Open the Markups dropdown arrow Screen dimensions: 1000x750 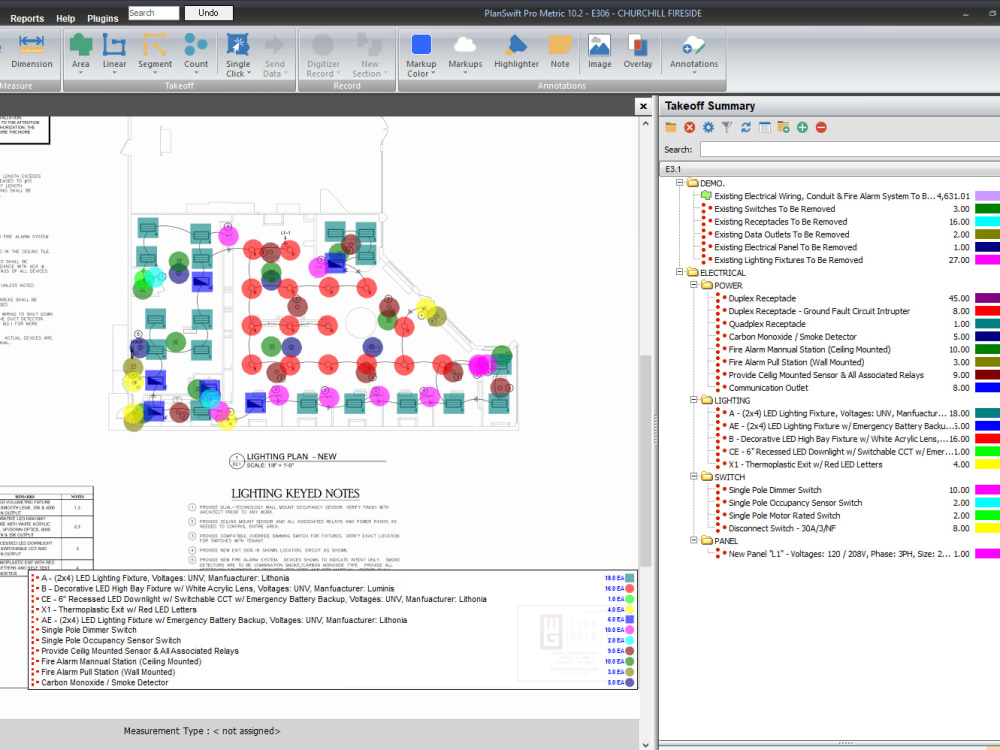tap(465, 73)
